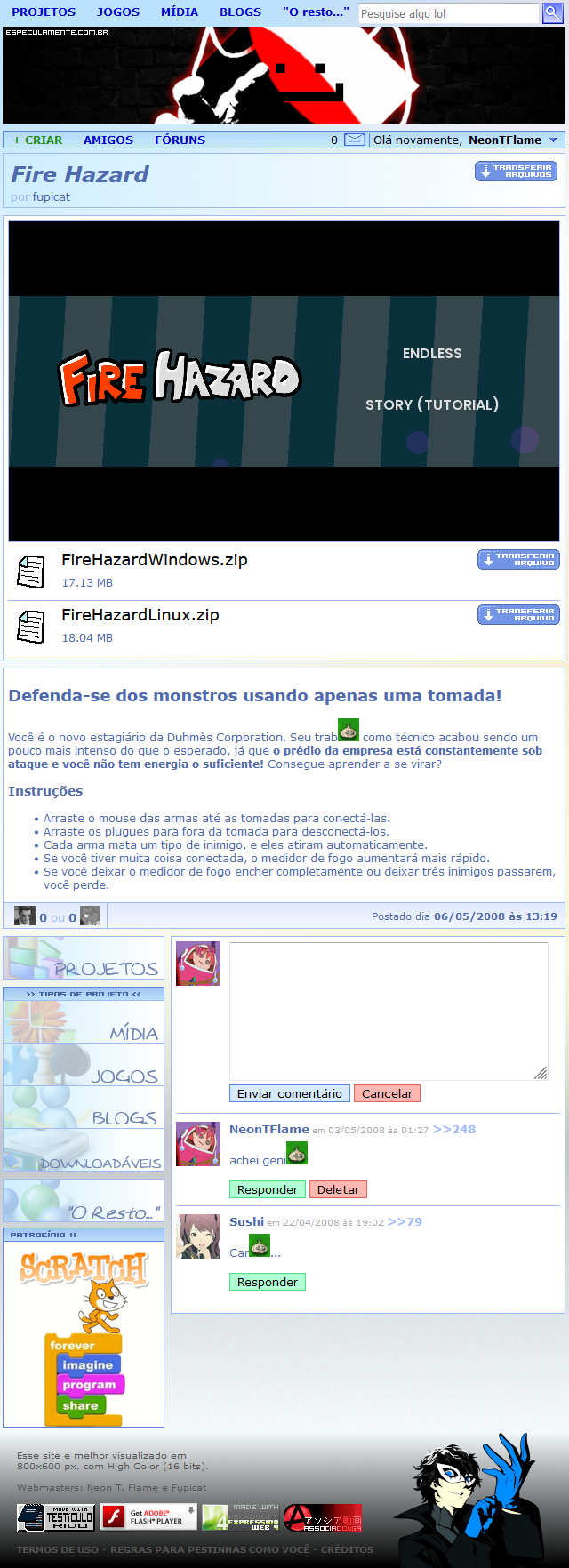
Task: Click the + CRIAR link
Action: pos(37,140)
